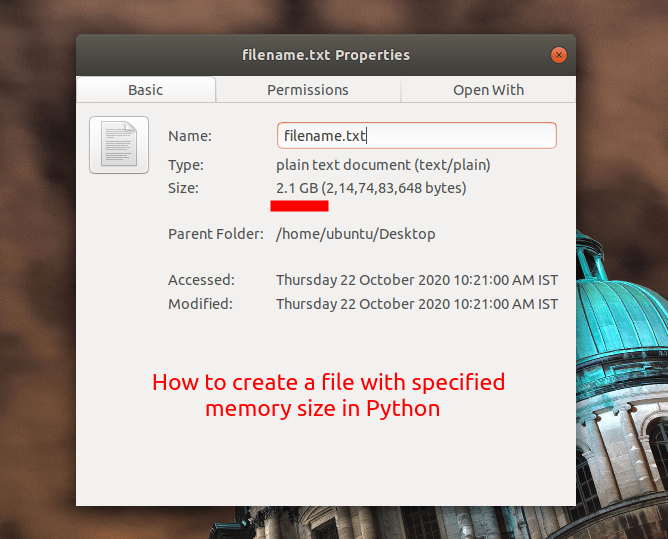The width and height of the screenshot is (668, 539).
Task: Open the Permissions tab
Action: tap(307, 90)
